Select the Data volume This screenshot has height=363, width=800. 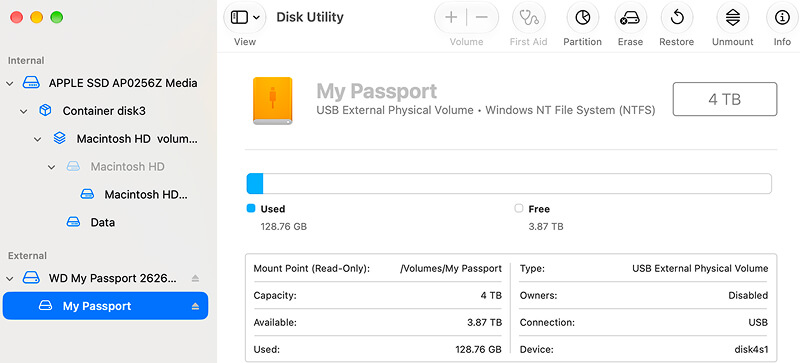[103, 223]
